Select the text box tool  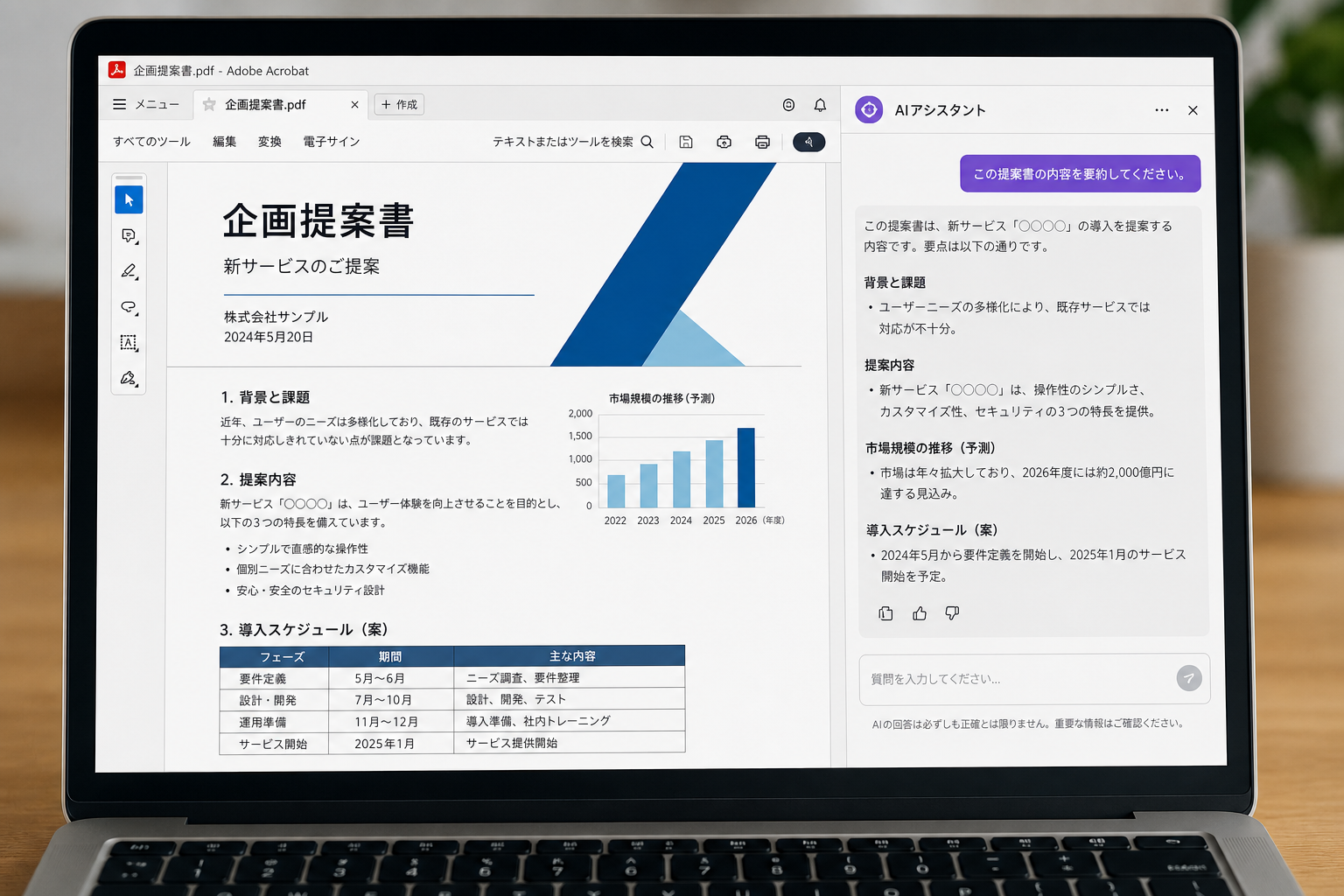[x=129, y=342]
